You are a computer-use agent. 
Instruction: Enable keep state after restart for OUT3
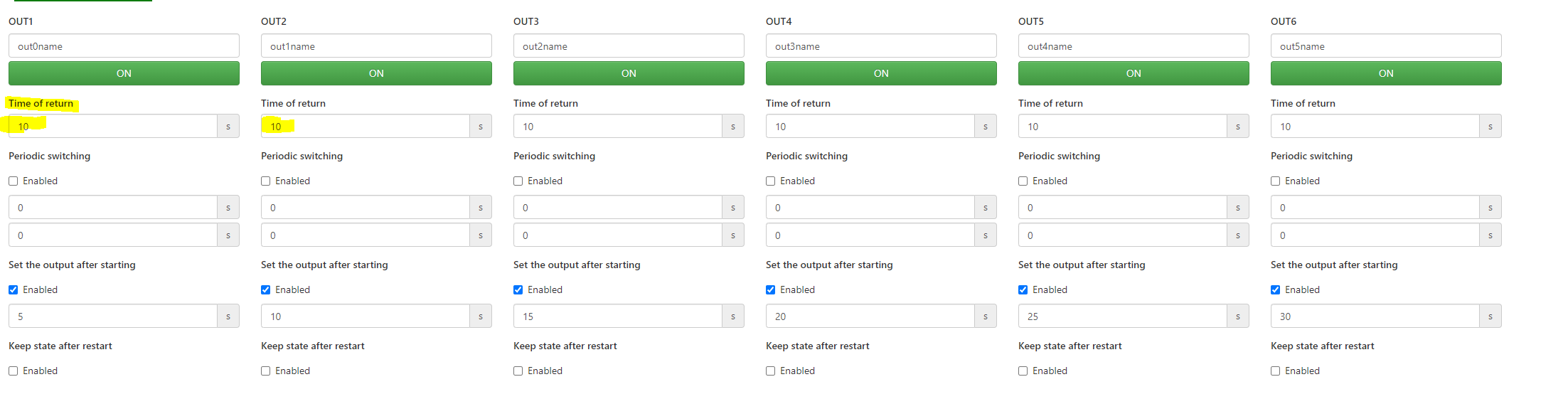point(518,371)
